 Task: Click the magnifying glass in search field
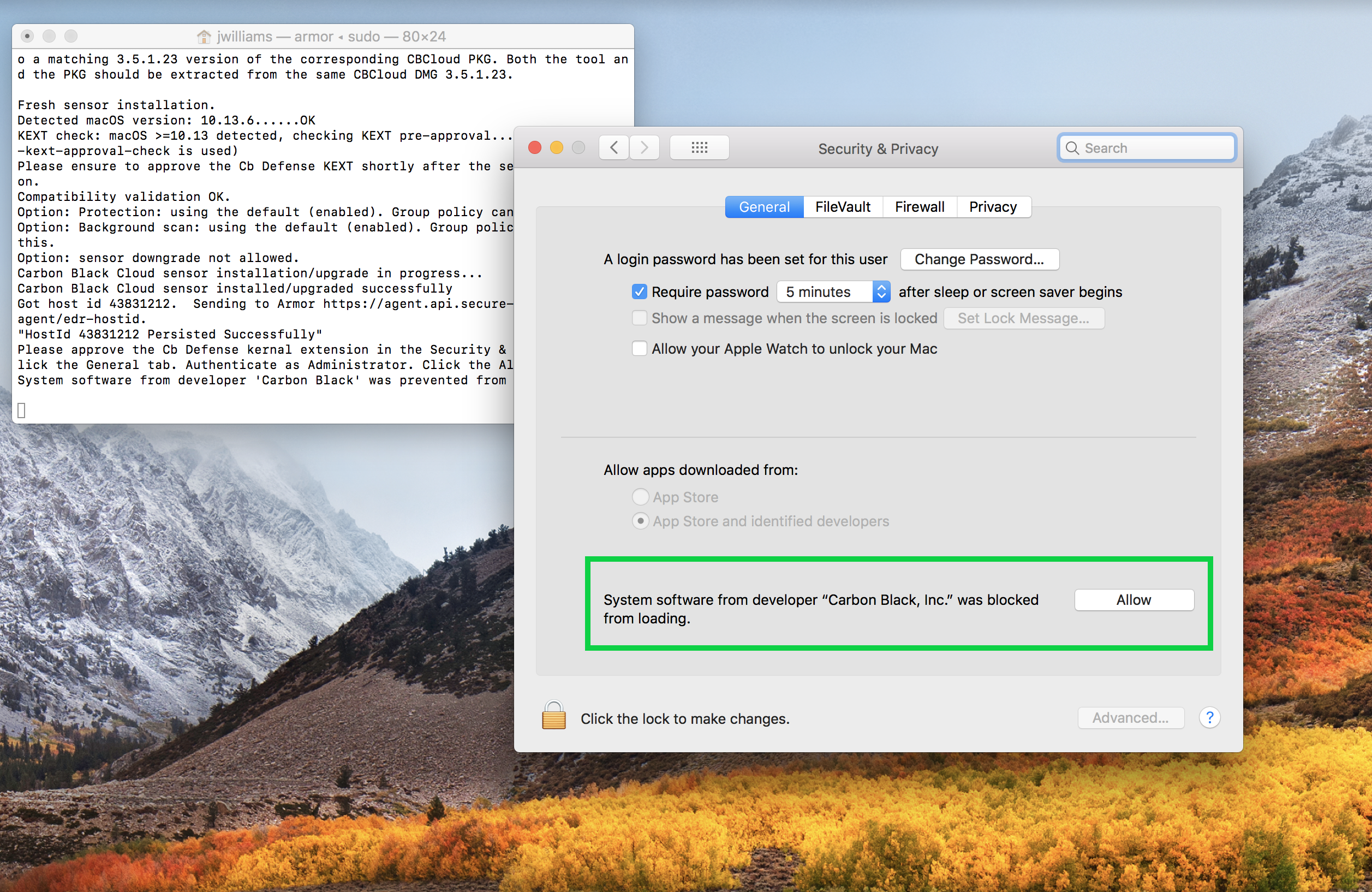click(1072, 148)
